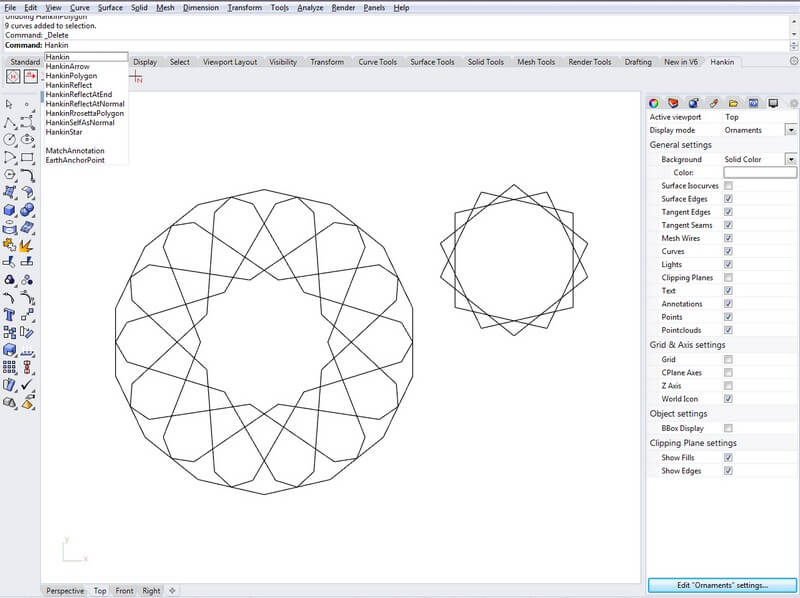Open the color wheel panel tab
Image resolution: width=800 pixels, height=598 pixels.
654,102
